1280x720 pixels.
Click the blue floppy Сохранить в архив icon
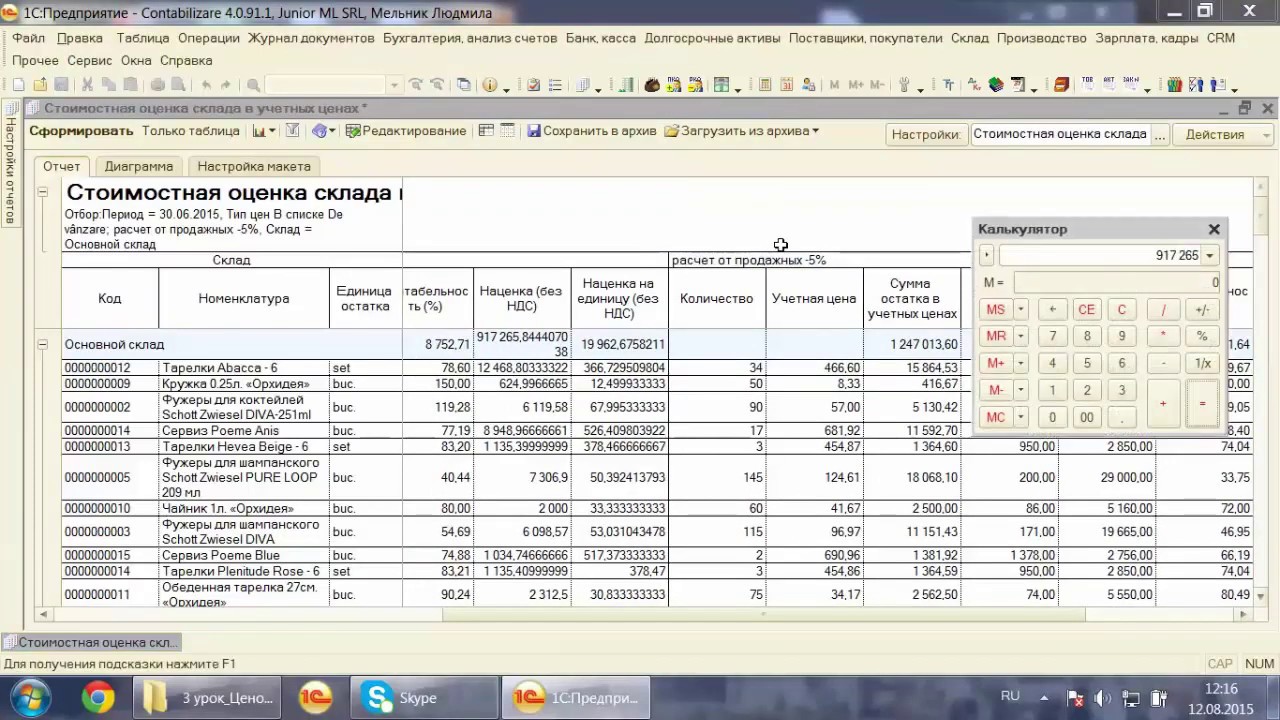[x=534, y=131]
